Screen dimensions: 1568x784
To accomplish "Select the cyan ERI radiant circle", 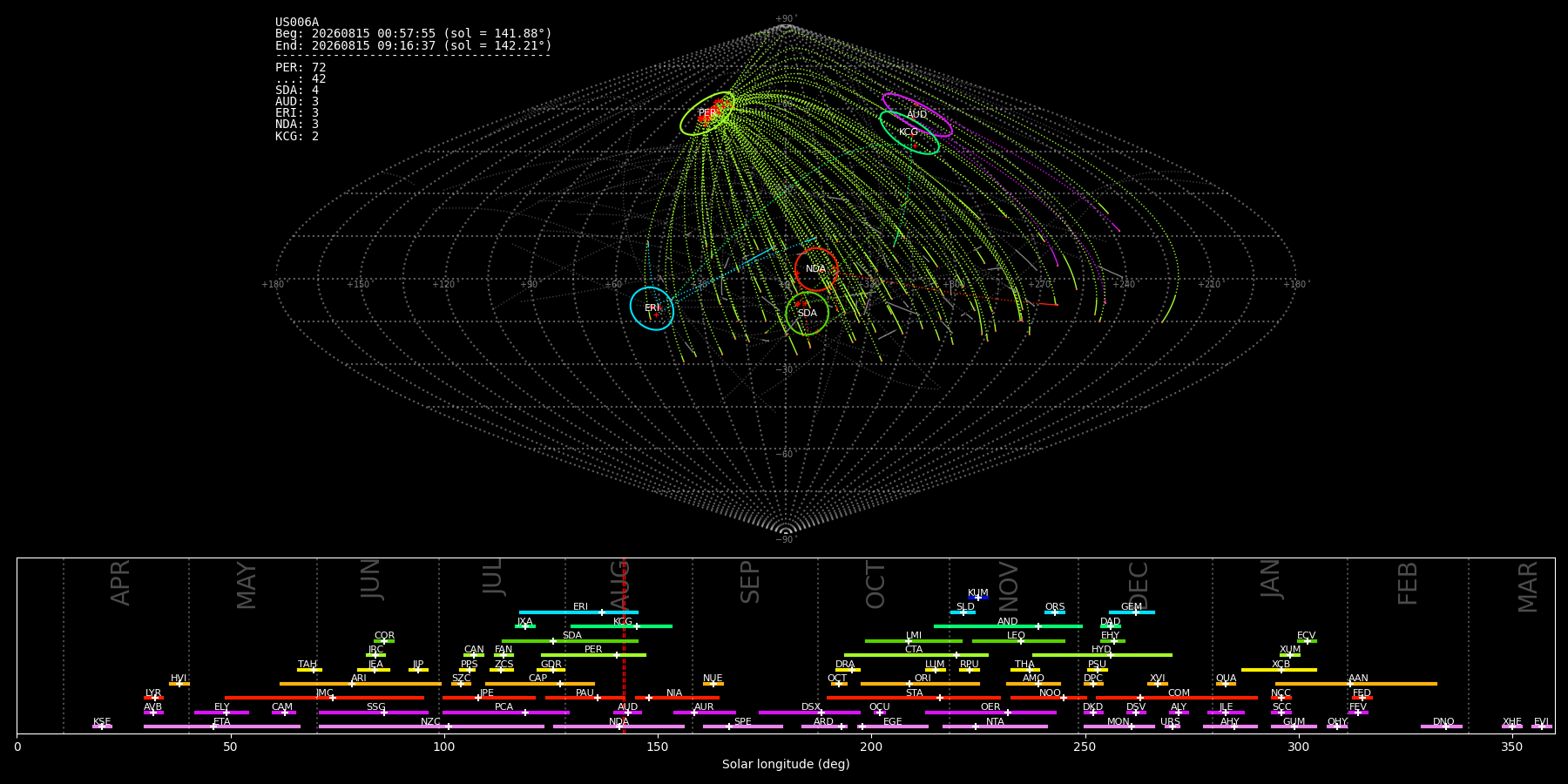I will pyautogui.click(x=652, y=308).
